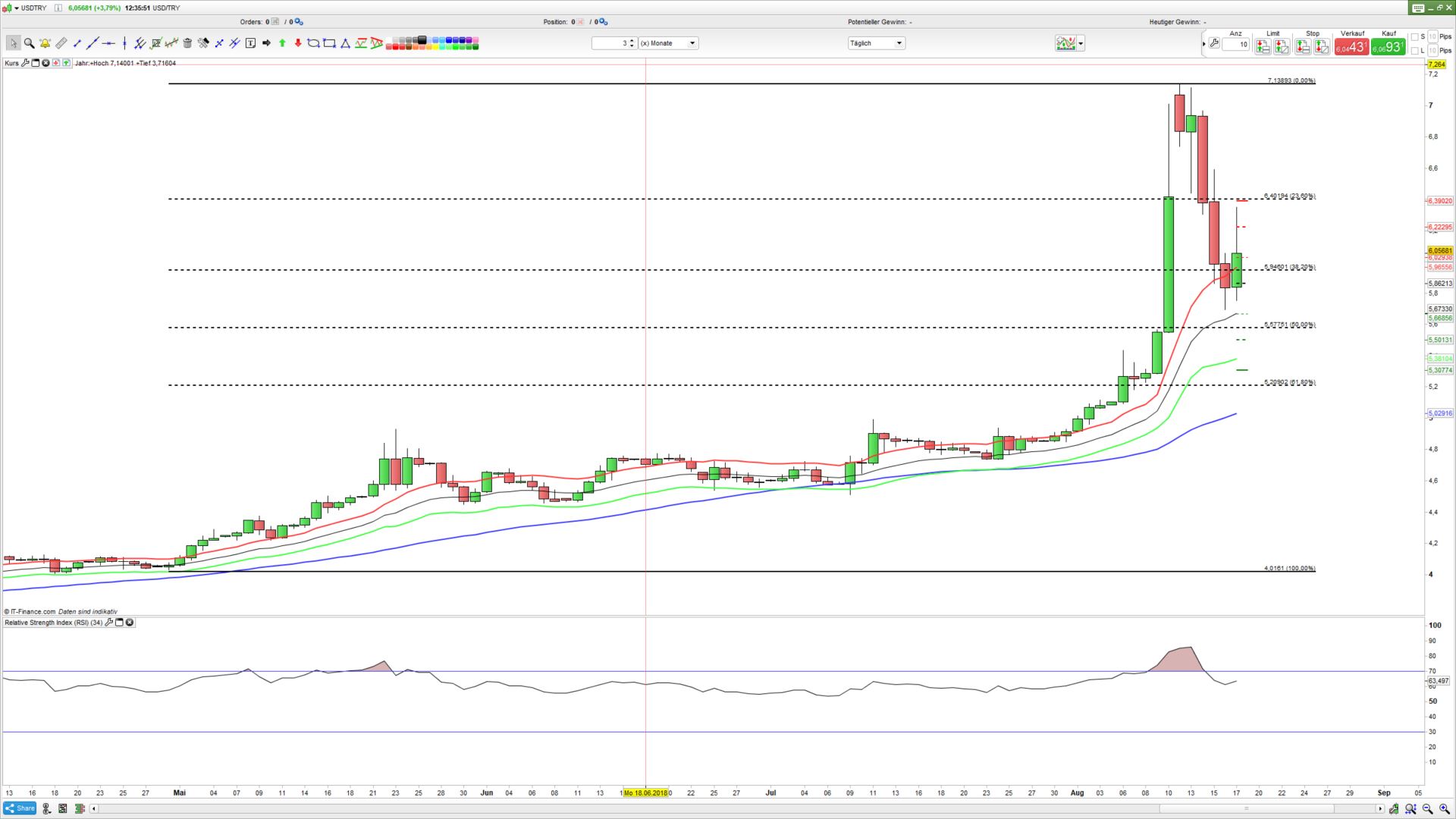Viewport: 1456px width, 819px height.
Task: Select the vertical line drawing tool
Action: tap(124, 43)
